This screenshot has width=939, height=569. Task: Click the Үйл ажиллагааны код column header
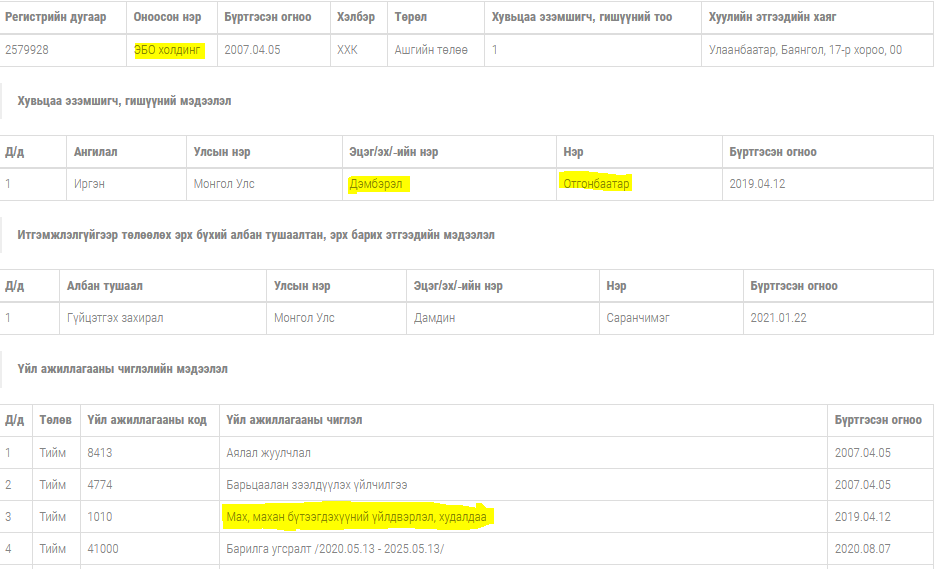(147, 420)
